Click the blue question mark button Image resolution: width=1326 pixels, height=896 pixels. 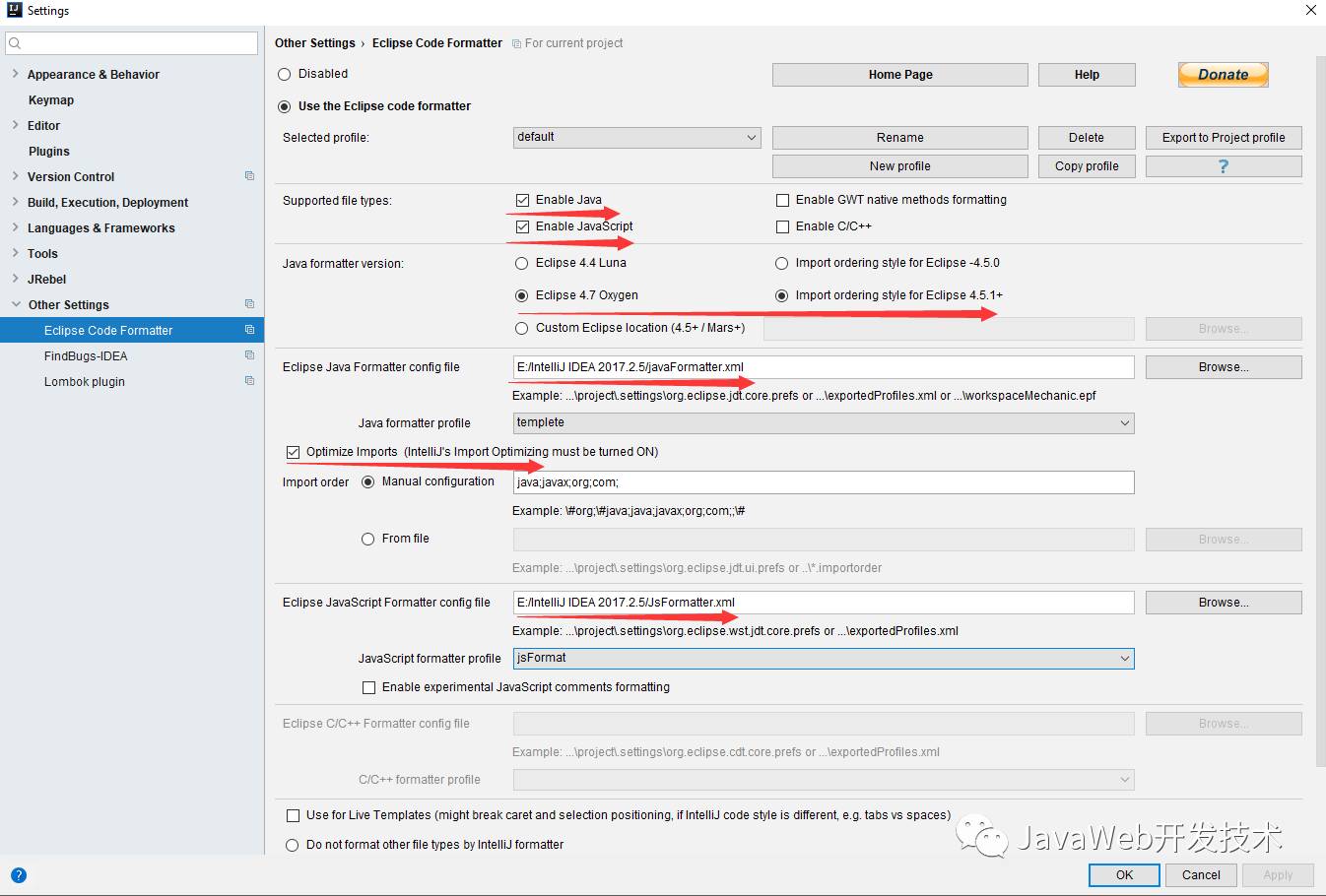point(1224,166)
